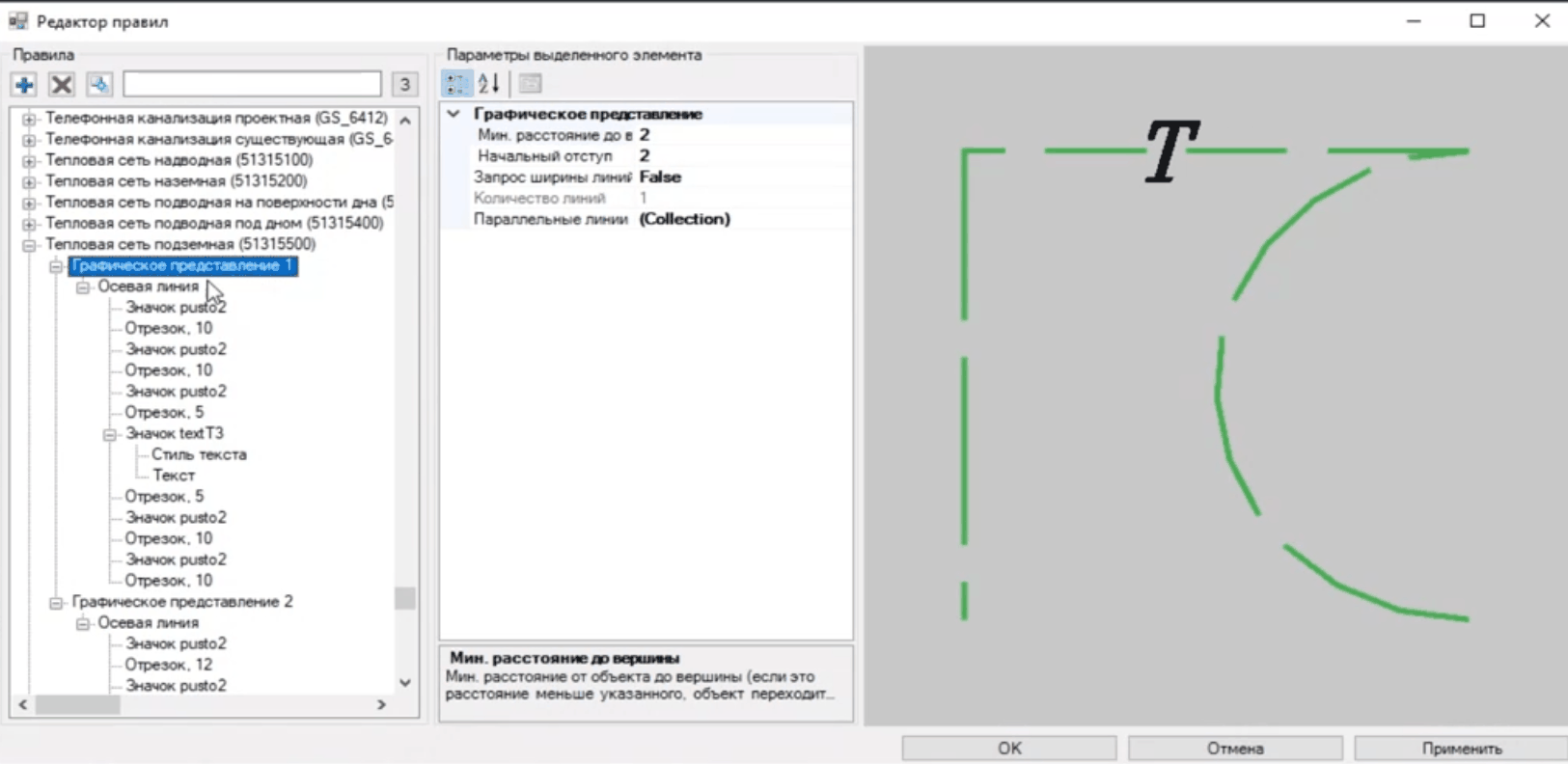Viewport: 1568px width, 764px height.
Task: Click the OK button
Action: [1008, 748]
